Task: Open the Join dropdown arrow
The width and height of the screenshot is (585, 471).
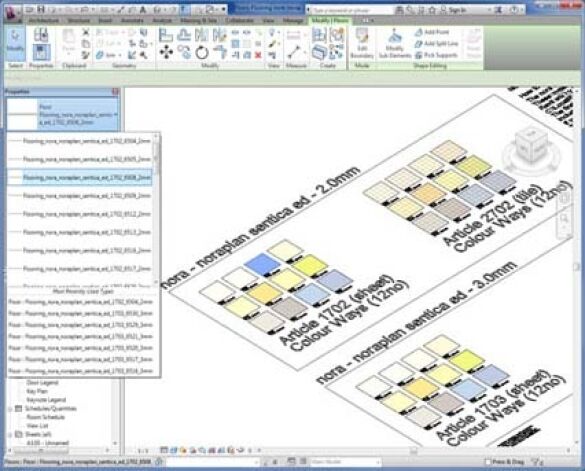Action: coord(120,55)
